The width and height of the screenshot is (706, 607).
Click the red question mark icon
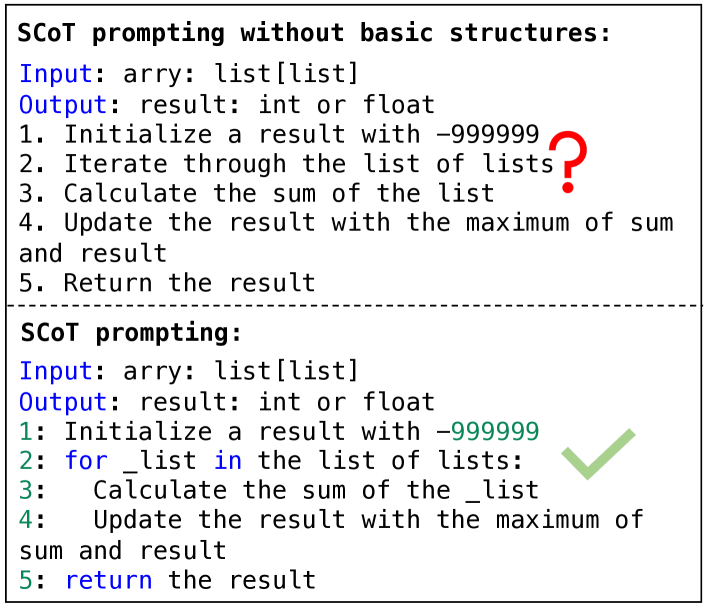[571, 161]
